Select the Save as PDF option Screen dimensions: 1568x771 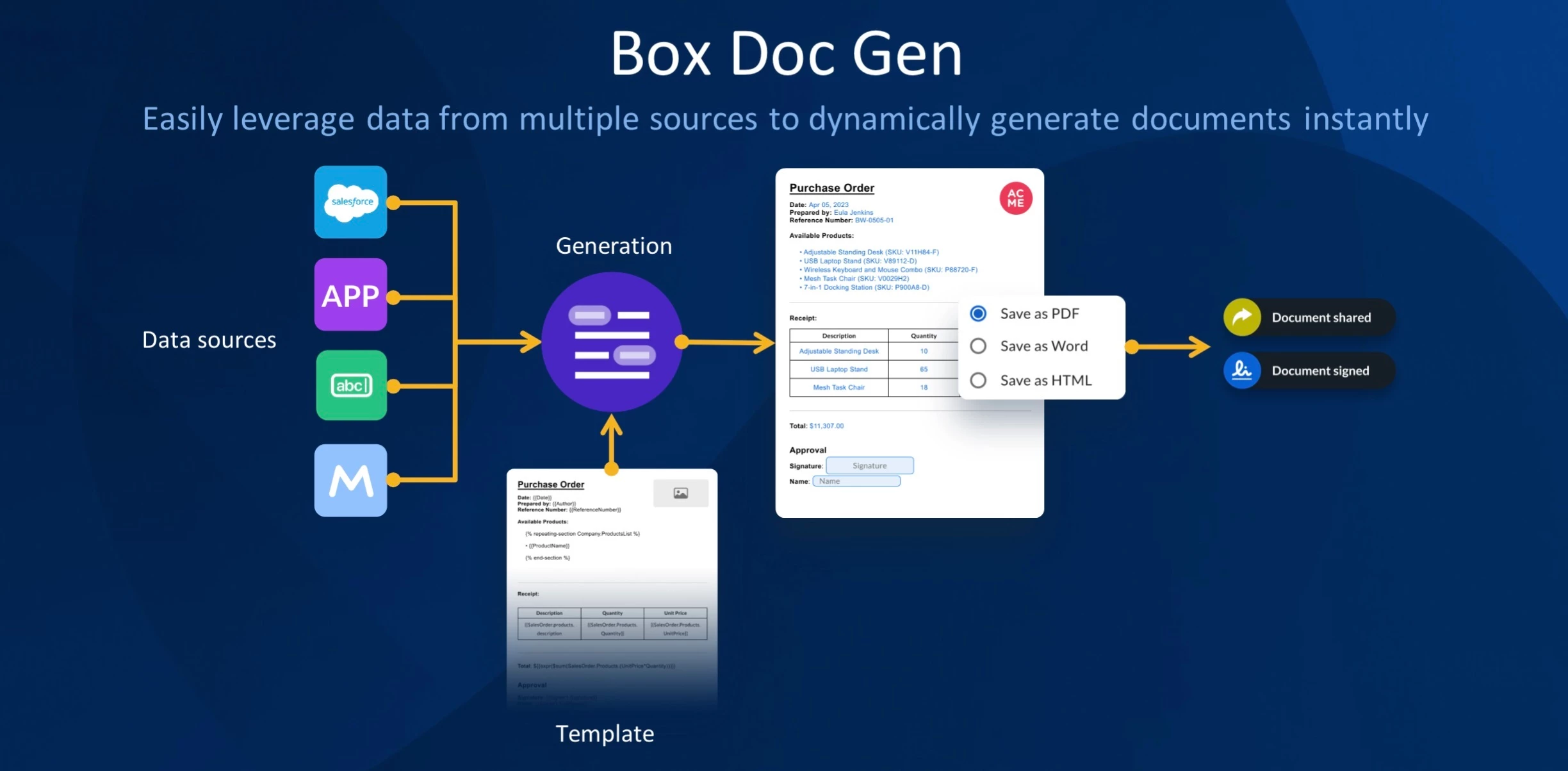click(978, 313)
